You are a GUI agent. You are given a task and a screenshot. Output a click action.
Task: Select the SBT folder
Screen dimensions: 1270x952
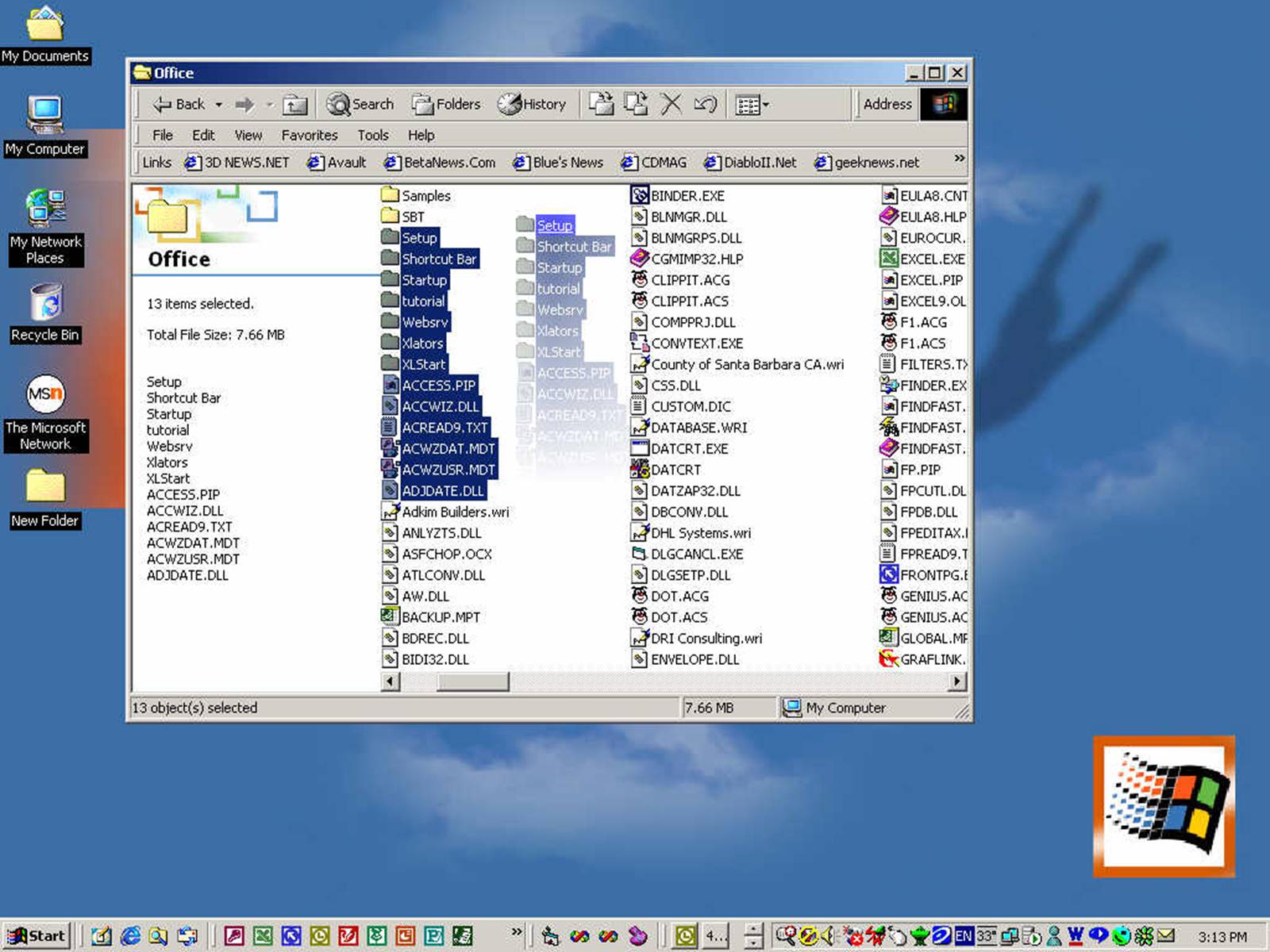coord(403,216)
